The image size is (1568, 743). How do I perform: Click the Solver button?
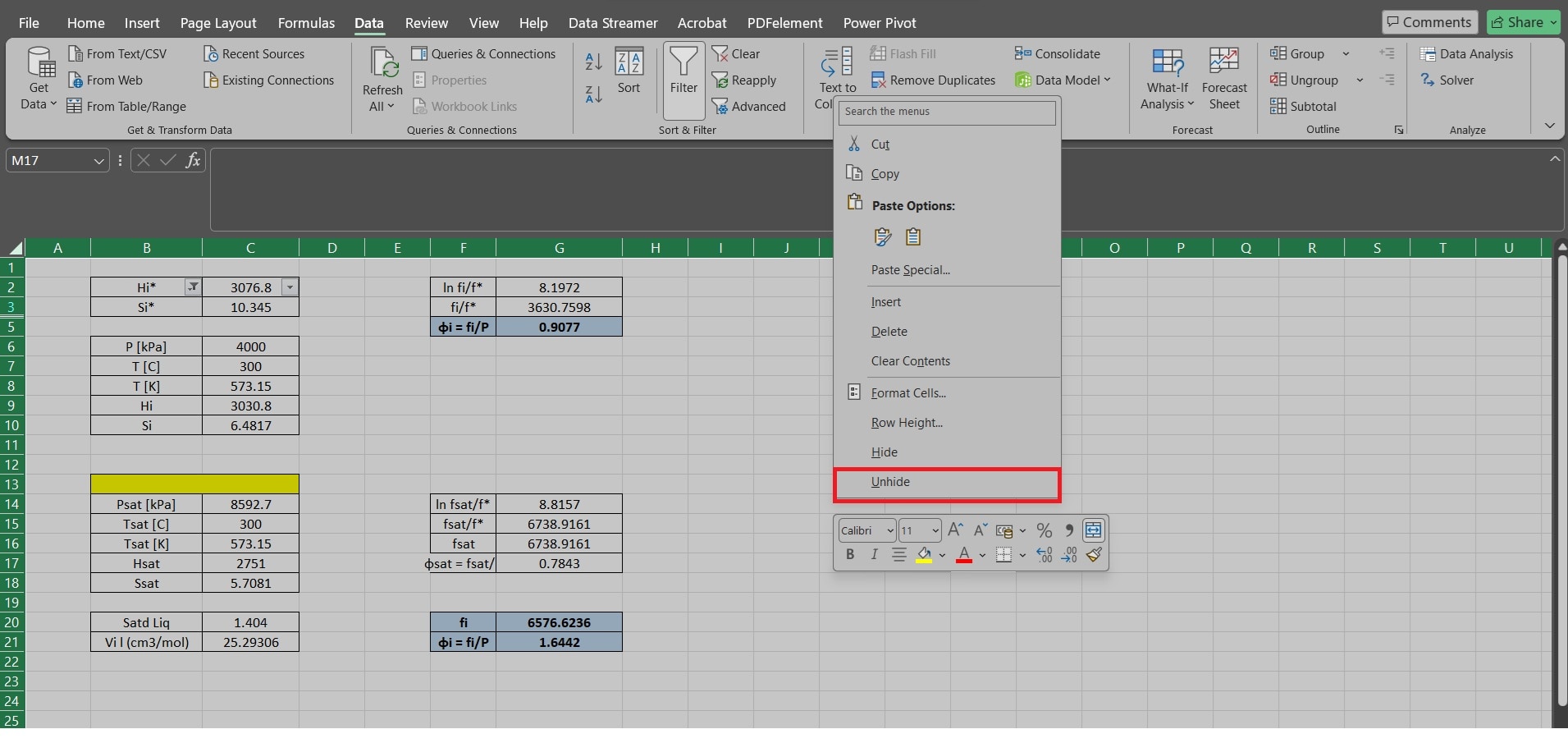(x=1451, y=80)
